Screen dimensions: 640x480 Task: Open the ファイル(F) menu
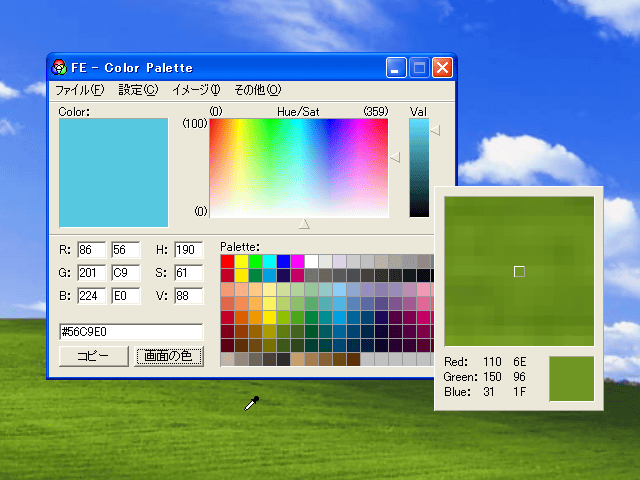[x=80, y=90]
